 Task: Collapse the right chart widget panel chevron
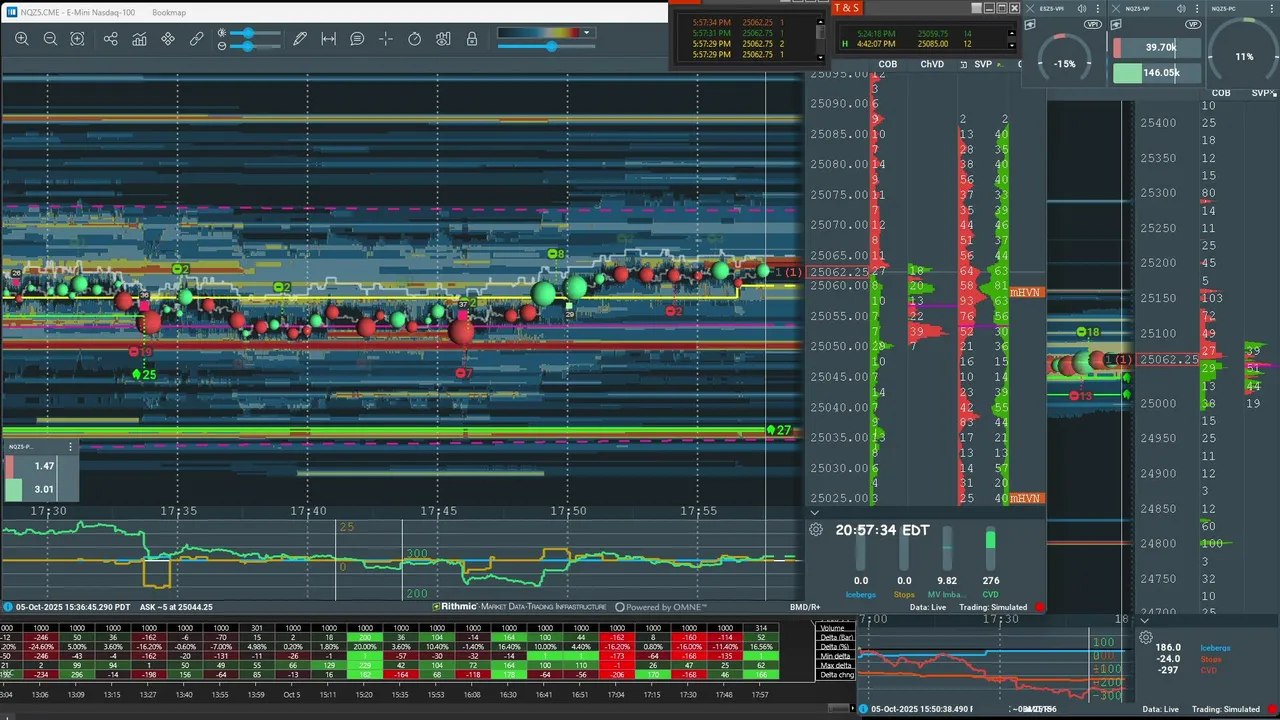1144,620
